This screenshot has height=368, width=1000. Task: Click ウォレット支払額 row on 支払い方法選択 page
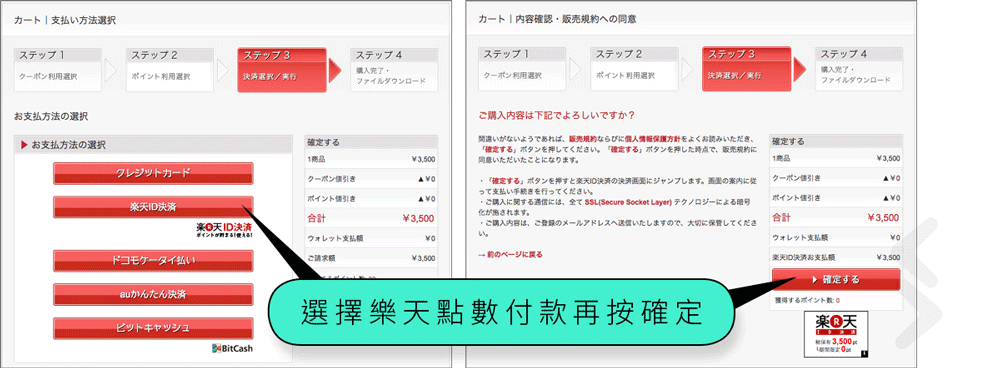point(371,239)
